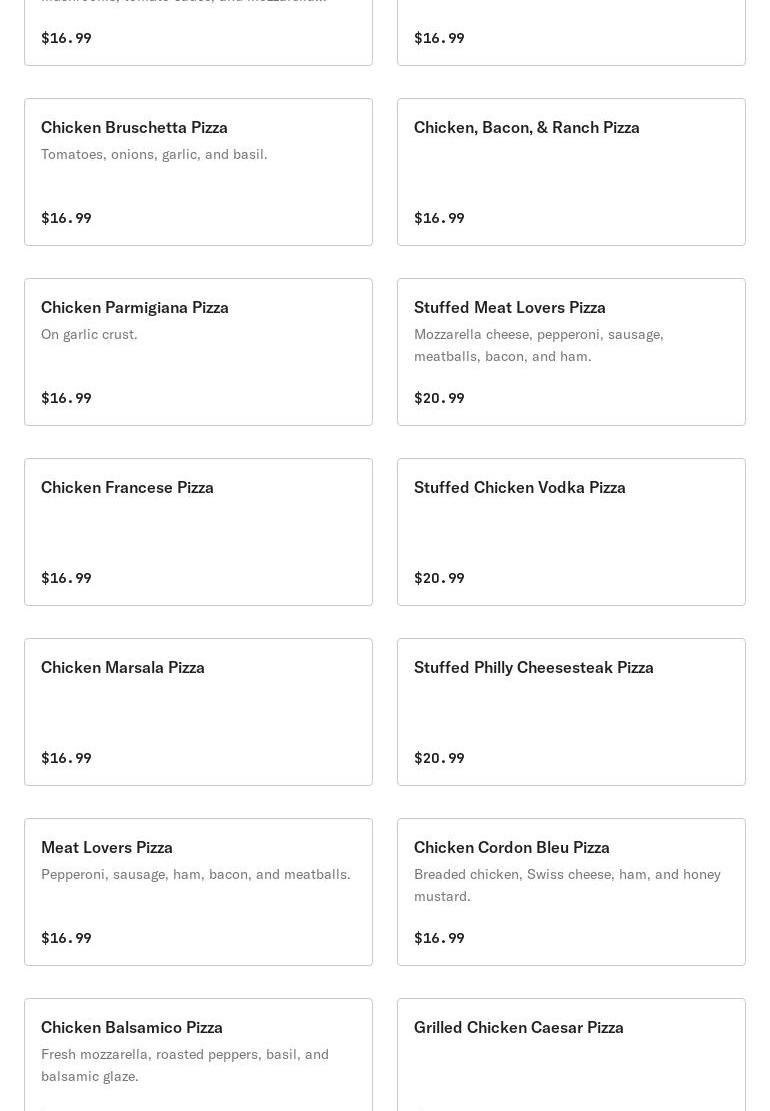Open the Chicken Bruschetta Pizza item

tap(134, 128)
